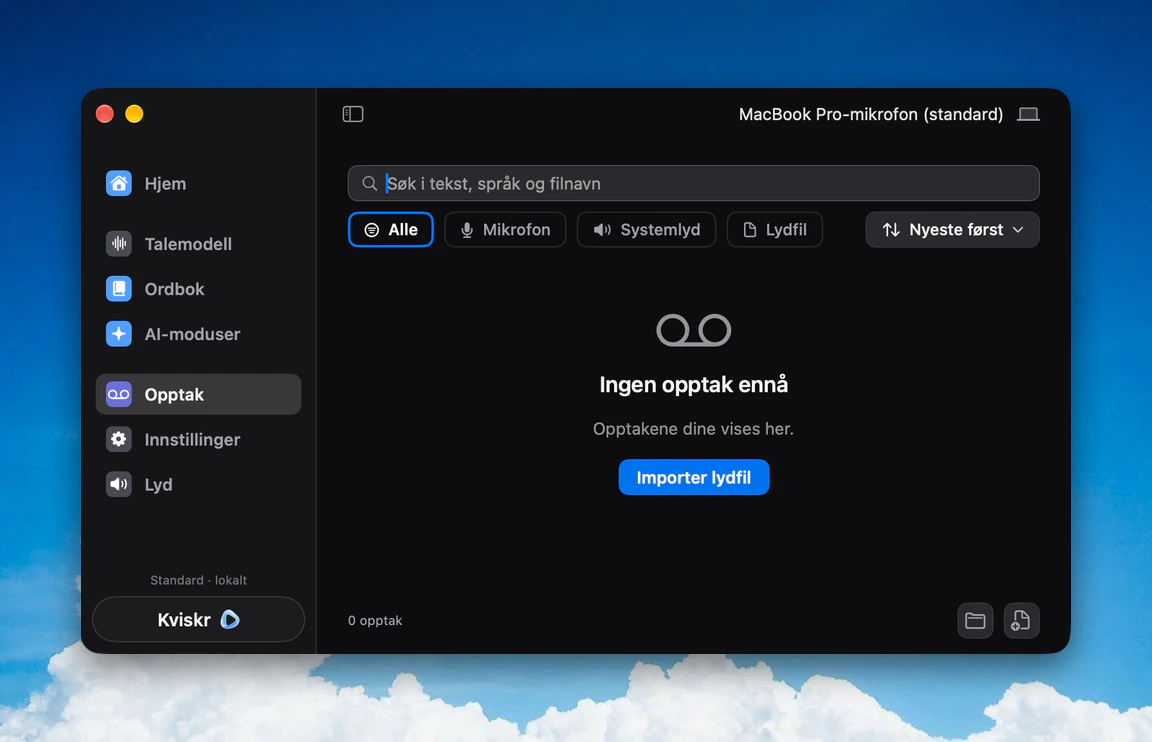
Task: Click the laptop microphone device icon
Action: [x=1028, y=114]
